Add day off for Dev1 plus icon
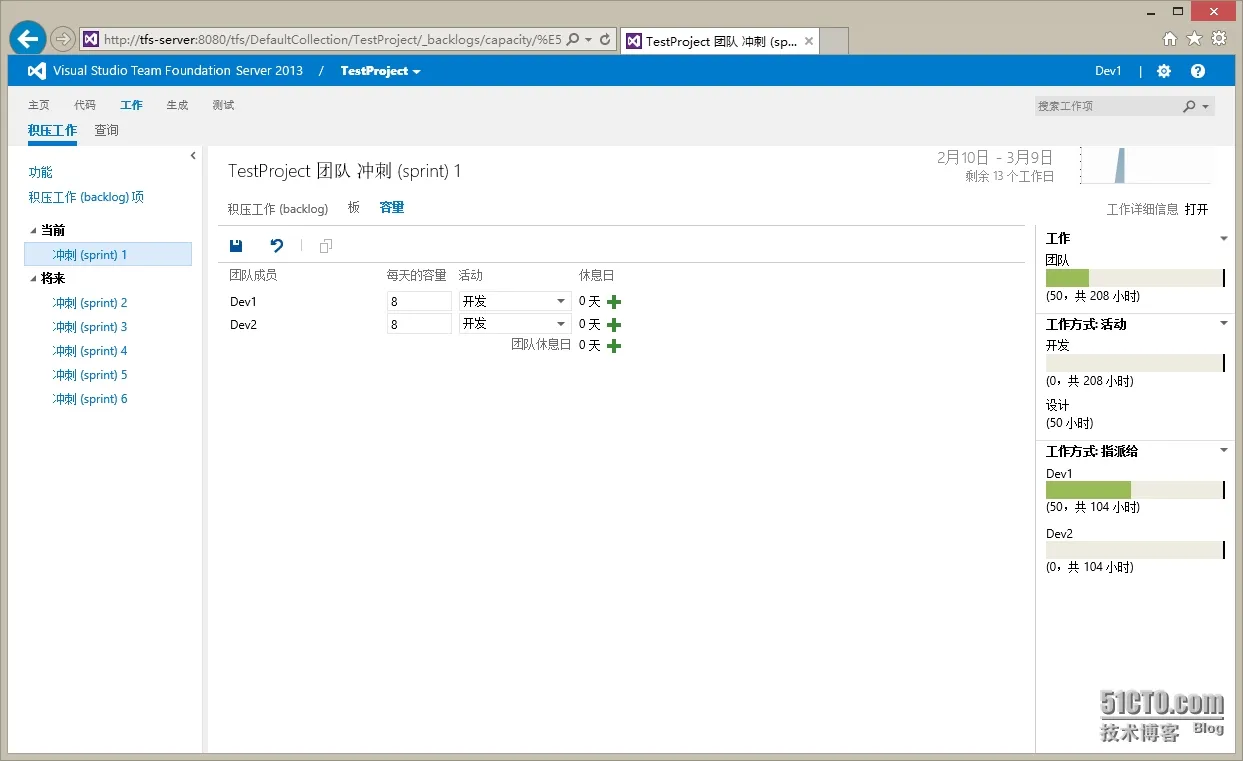 614,301
